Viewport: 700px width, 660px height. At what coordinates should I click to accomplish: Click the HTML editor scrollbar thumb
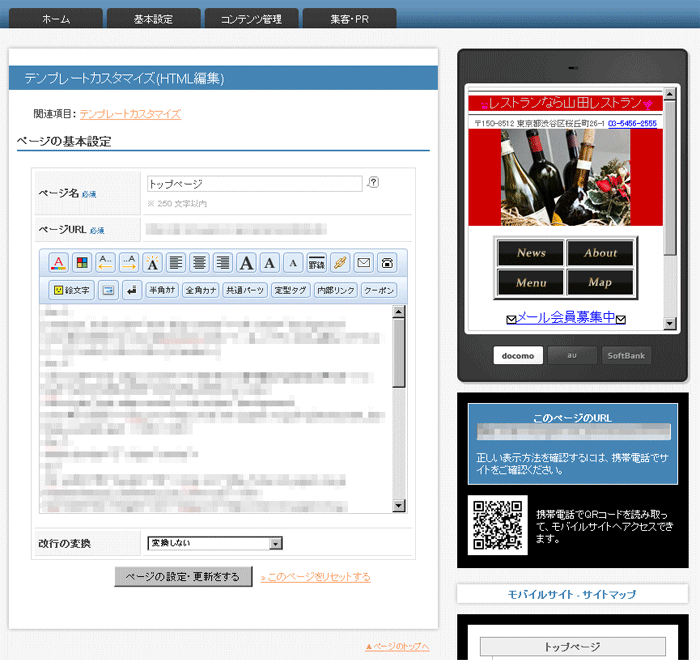[399, 353]
